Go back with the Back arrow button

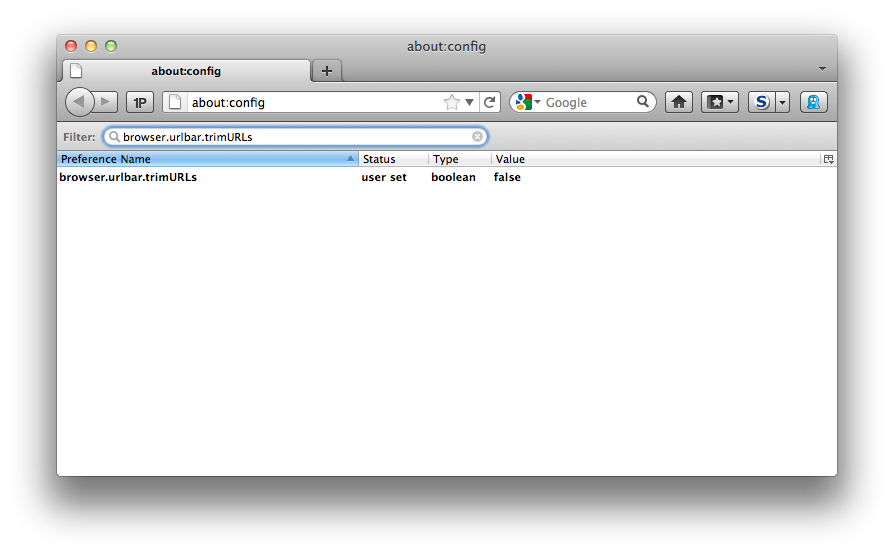point(79,102)
